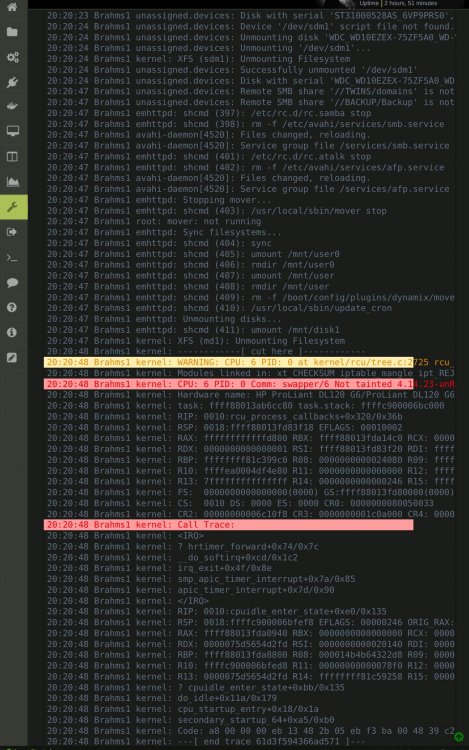Click the 'RIP: 0010:rcu_process_callbacks' line
Viewport: 469px width, 750px height.
click(225, 417)
